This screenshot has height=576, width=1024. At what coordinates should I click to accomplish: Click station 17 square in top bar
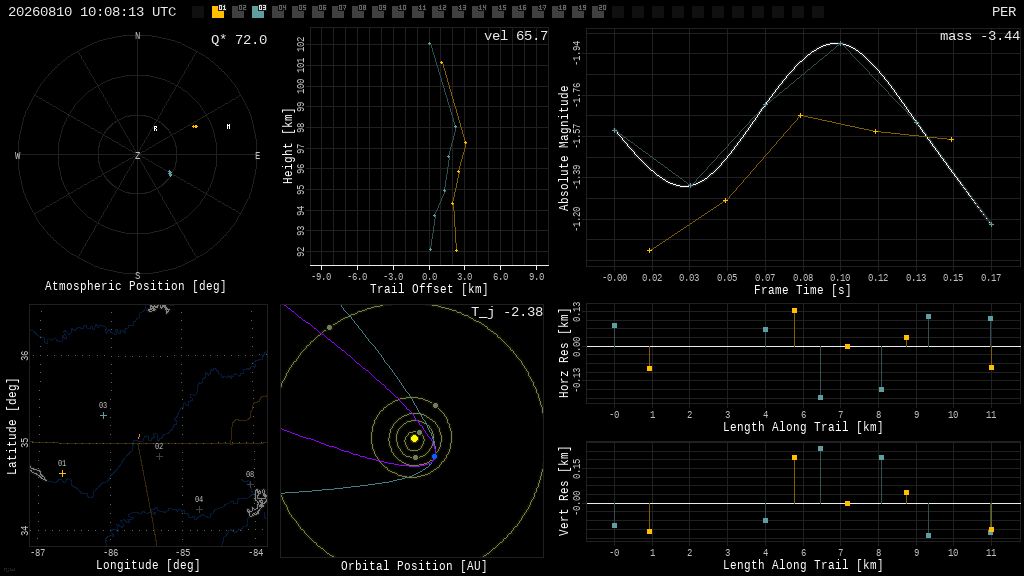tap(538, 12)
